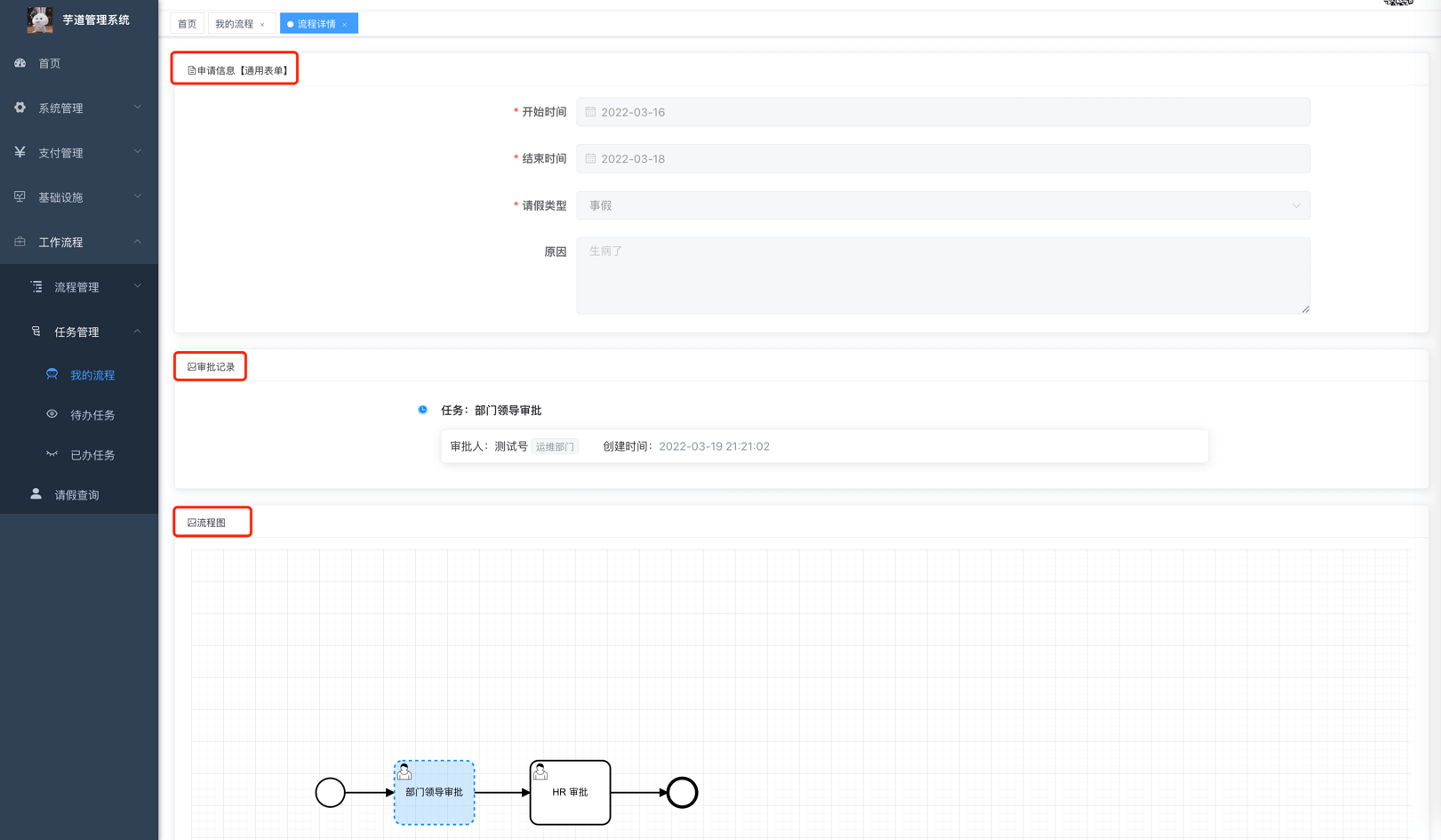
Task: Switch to the 首页 tab
Action: pyautogui.click(x=187, y=24)
